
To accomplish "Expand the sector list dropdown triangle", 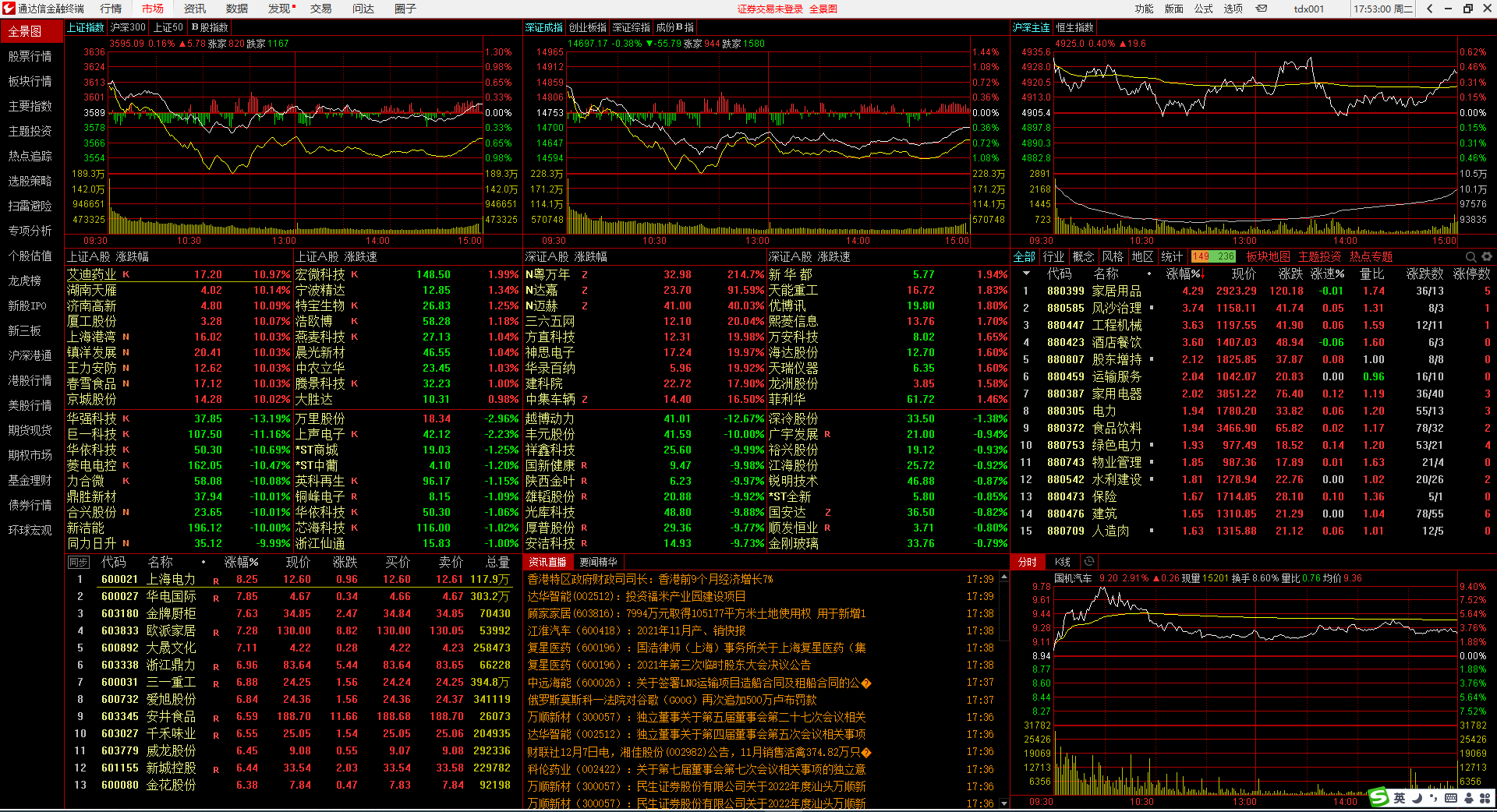I will 1026,274.
